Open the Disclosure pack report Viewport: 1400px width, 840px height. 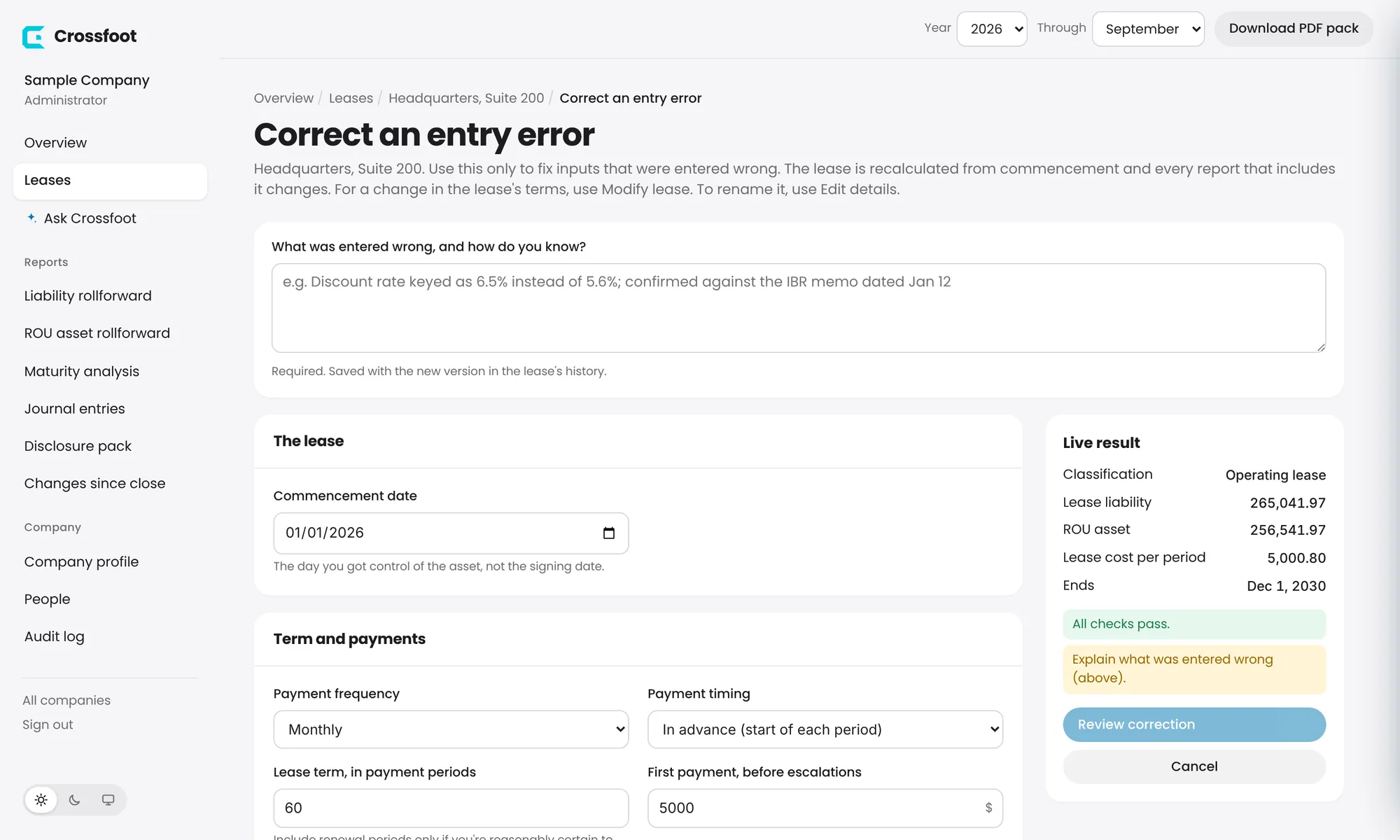(x=110, y=446)
